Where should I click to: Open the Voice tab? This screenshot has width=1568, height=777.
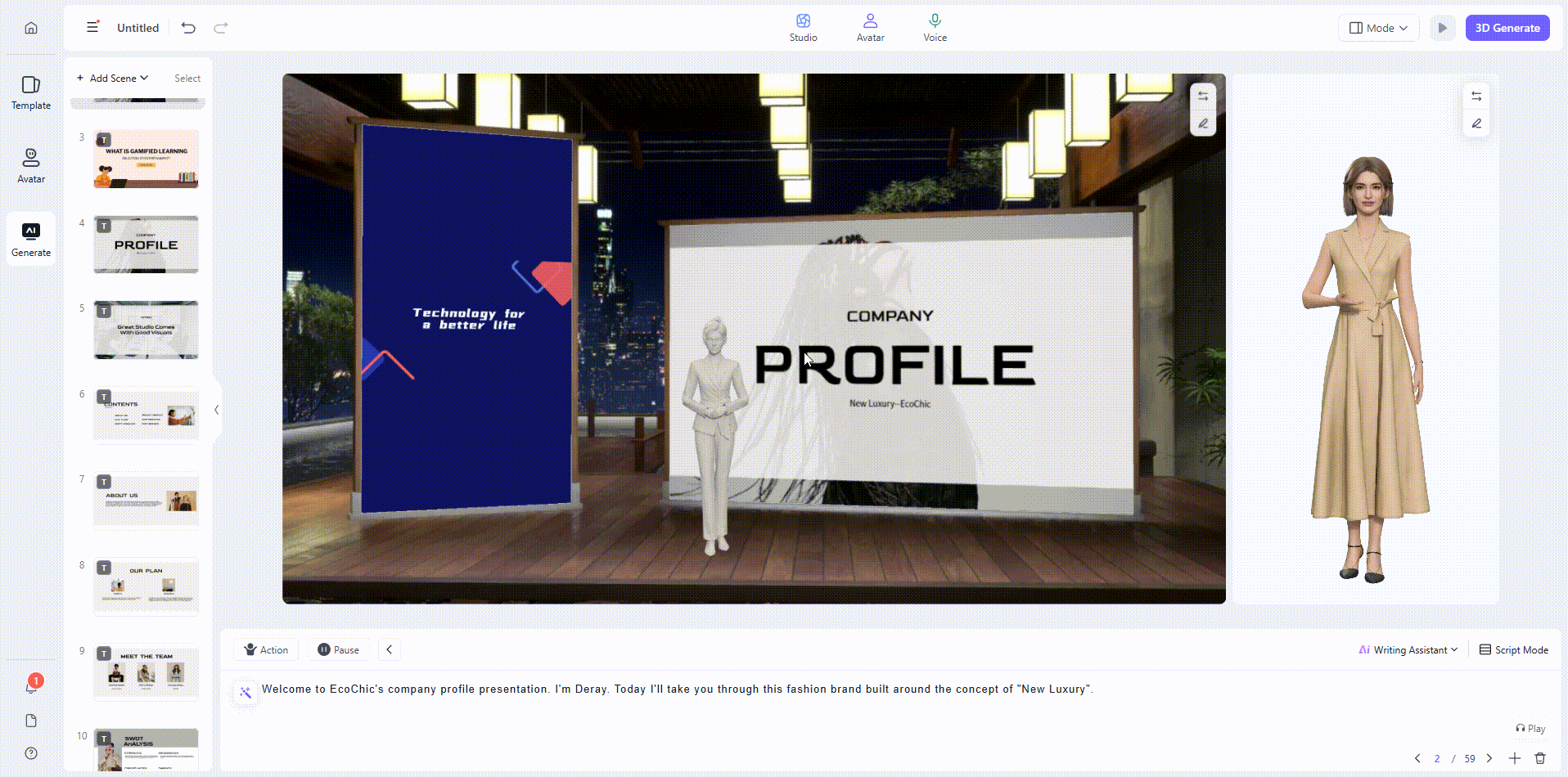tap(935, 28)
